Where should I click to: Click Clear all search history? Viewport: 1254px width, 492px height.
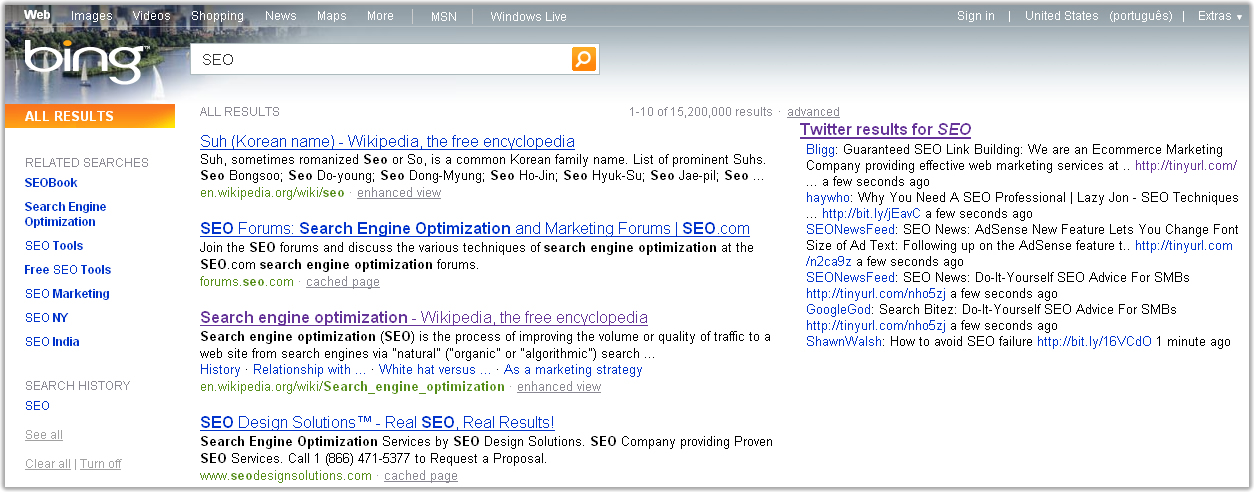[48, 464]
